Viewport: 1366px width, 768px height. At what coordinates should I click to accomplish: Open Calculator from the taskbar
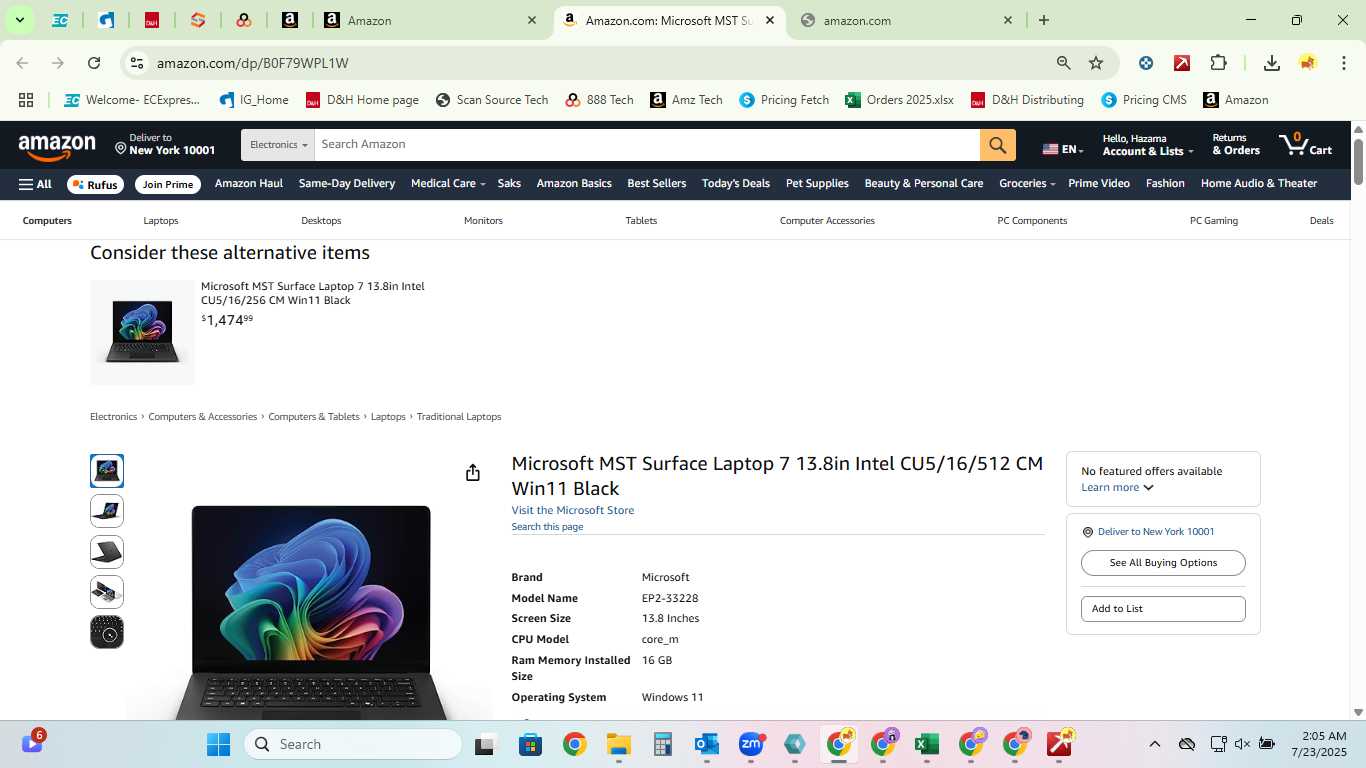(662, 744)
